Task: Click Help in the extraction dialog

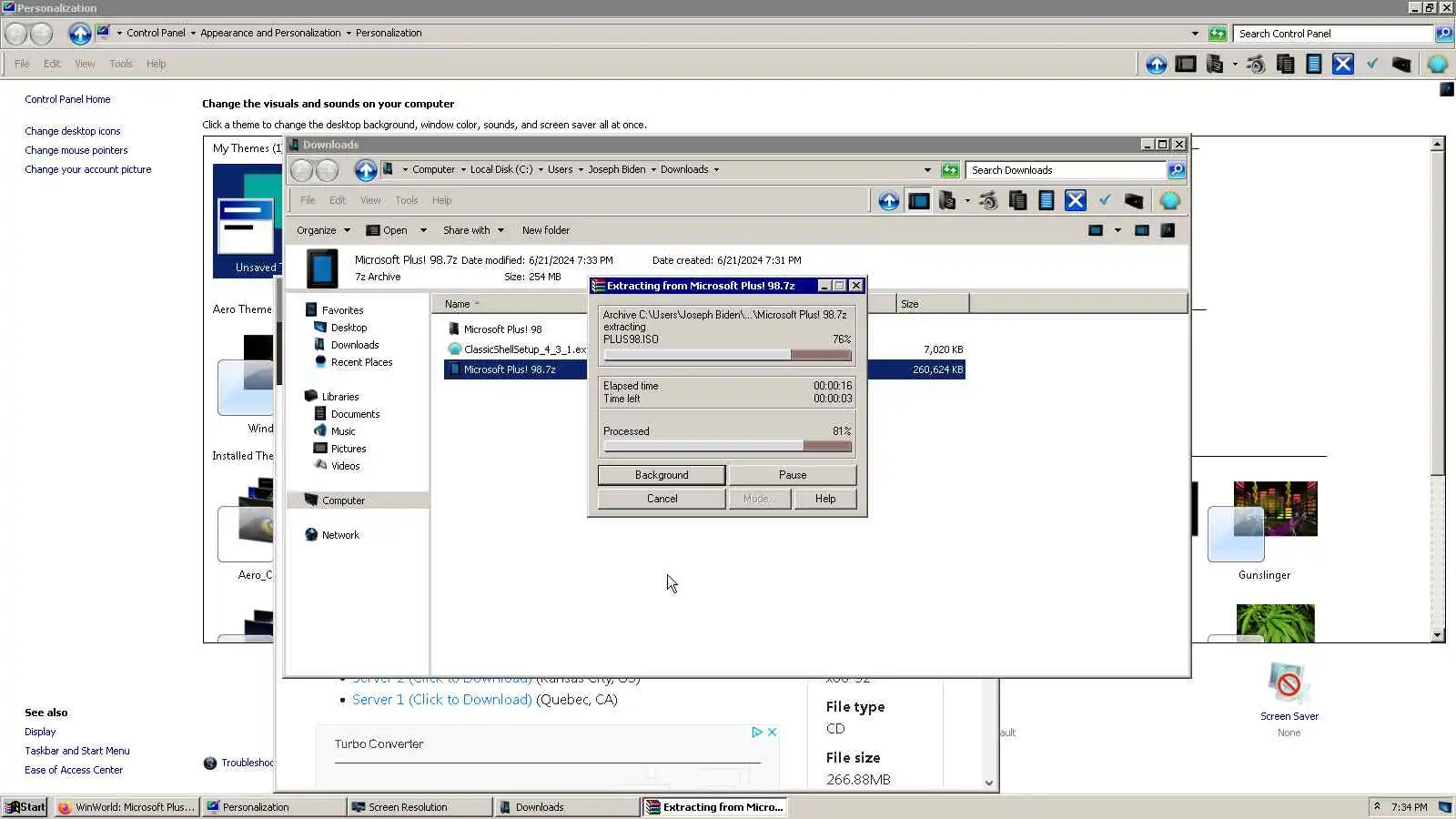Action: click(825, 499)
